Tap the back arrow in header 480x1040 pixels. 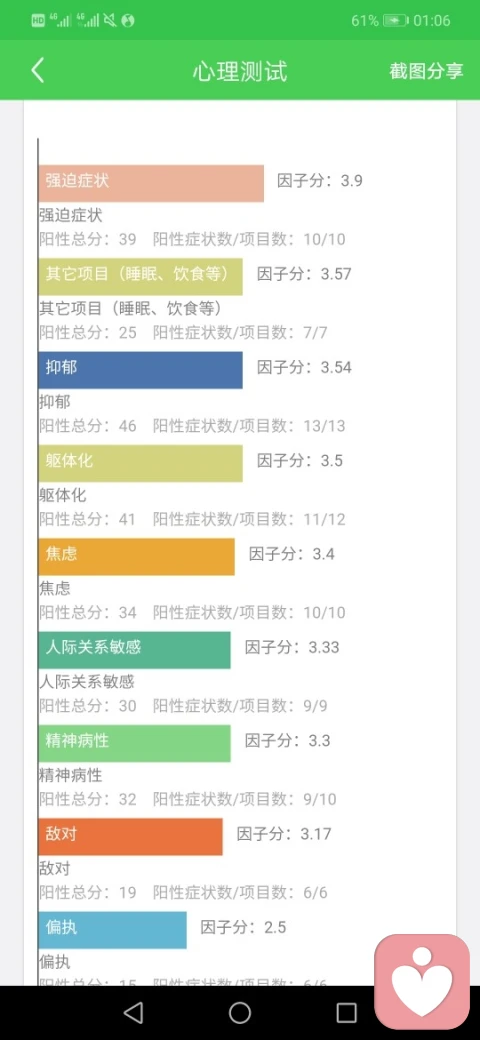37,70
